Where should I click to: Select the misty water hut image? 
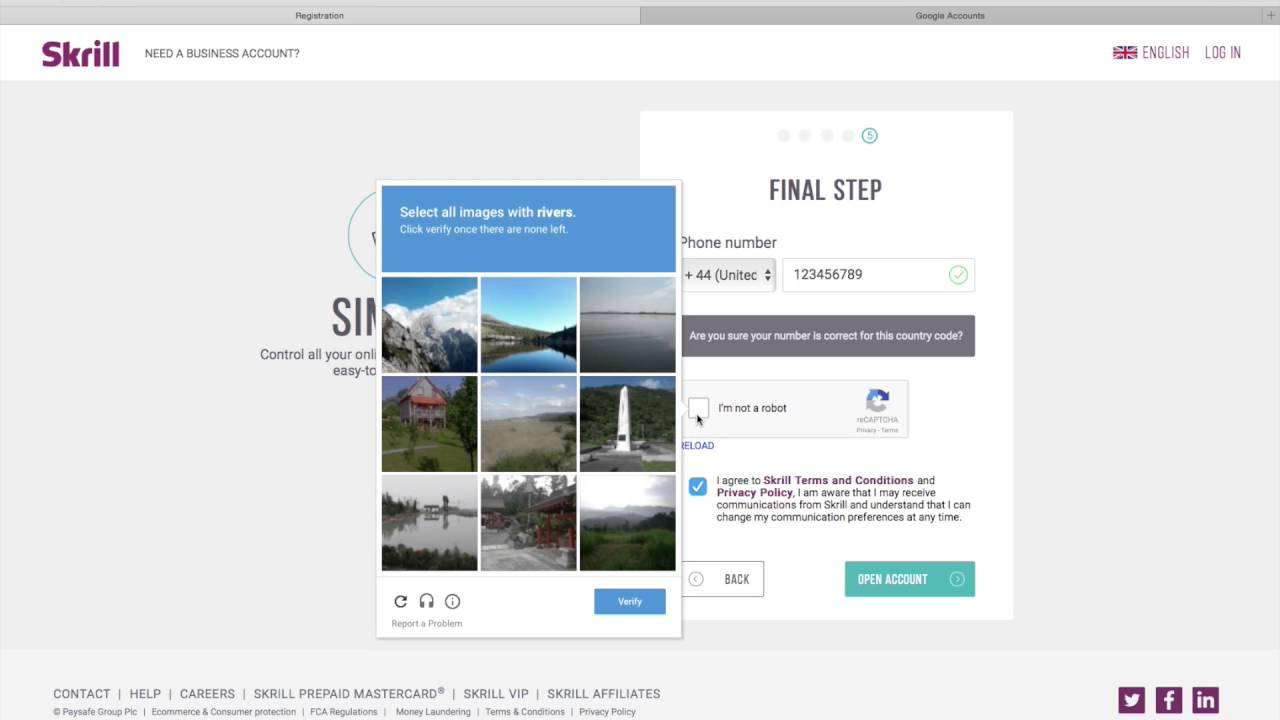[x=430, y=523]
